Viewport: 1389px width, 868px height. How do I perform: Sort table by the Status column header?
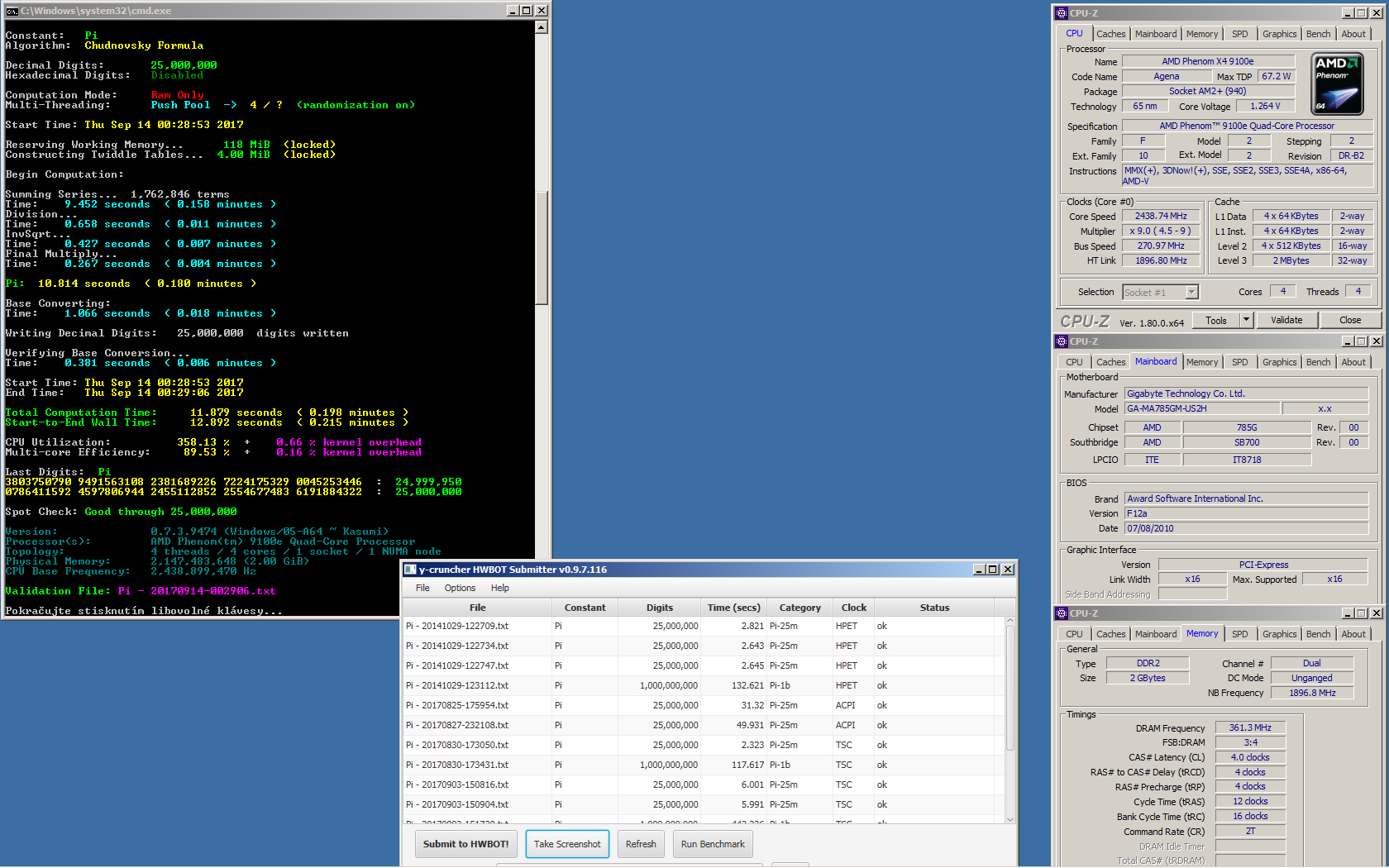pyautogui.click(x=934, y=608)
